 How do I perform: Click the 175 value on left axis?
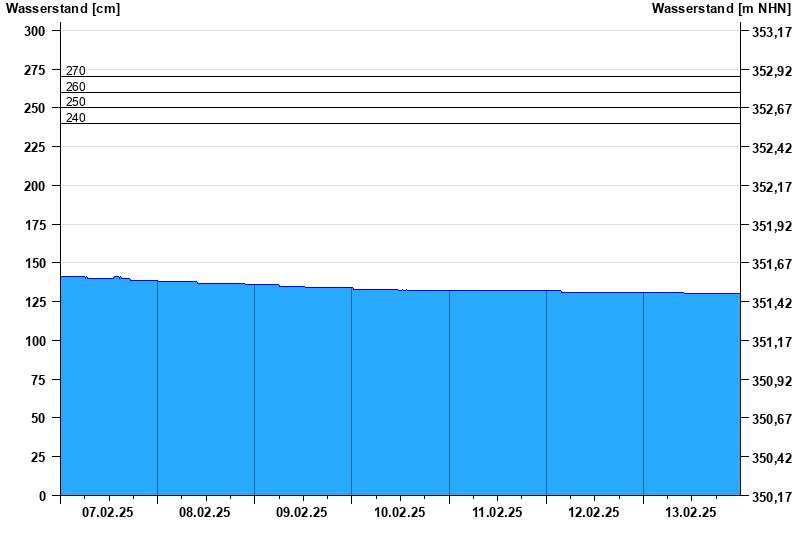(x=35, y=225)
